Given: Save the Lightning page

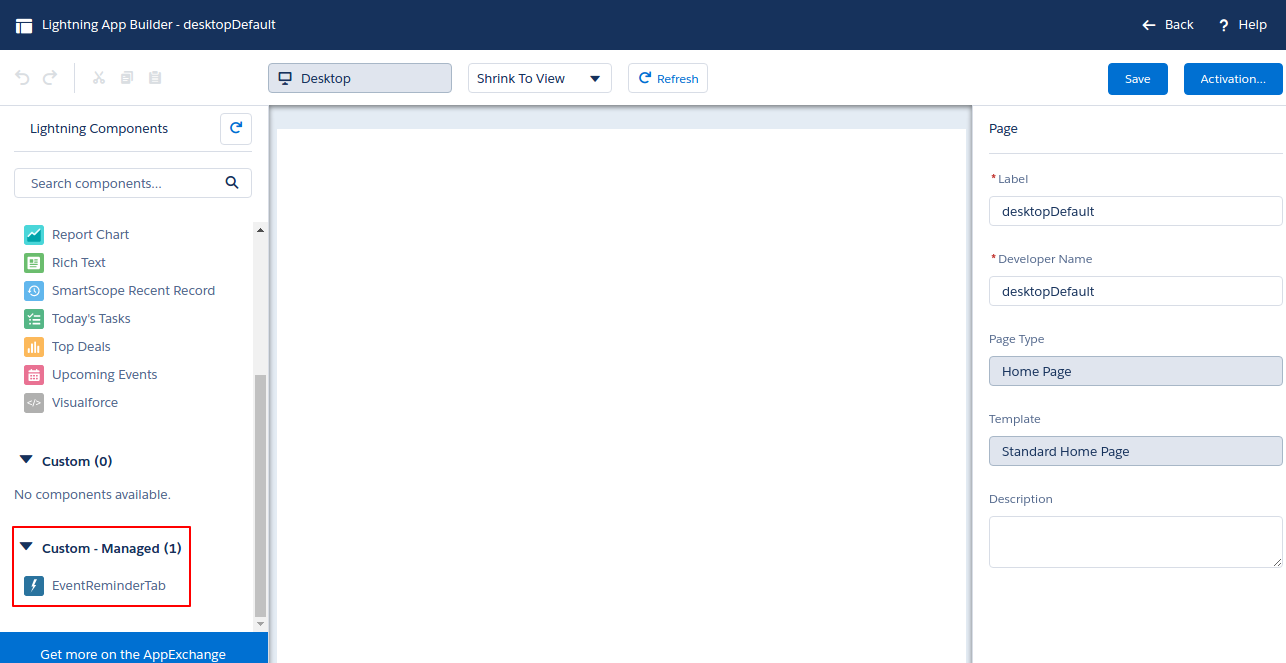Looking at the screenshot, I should click(x=1137, y=79).
